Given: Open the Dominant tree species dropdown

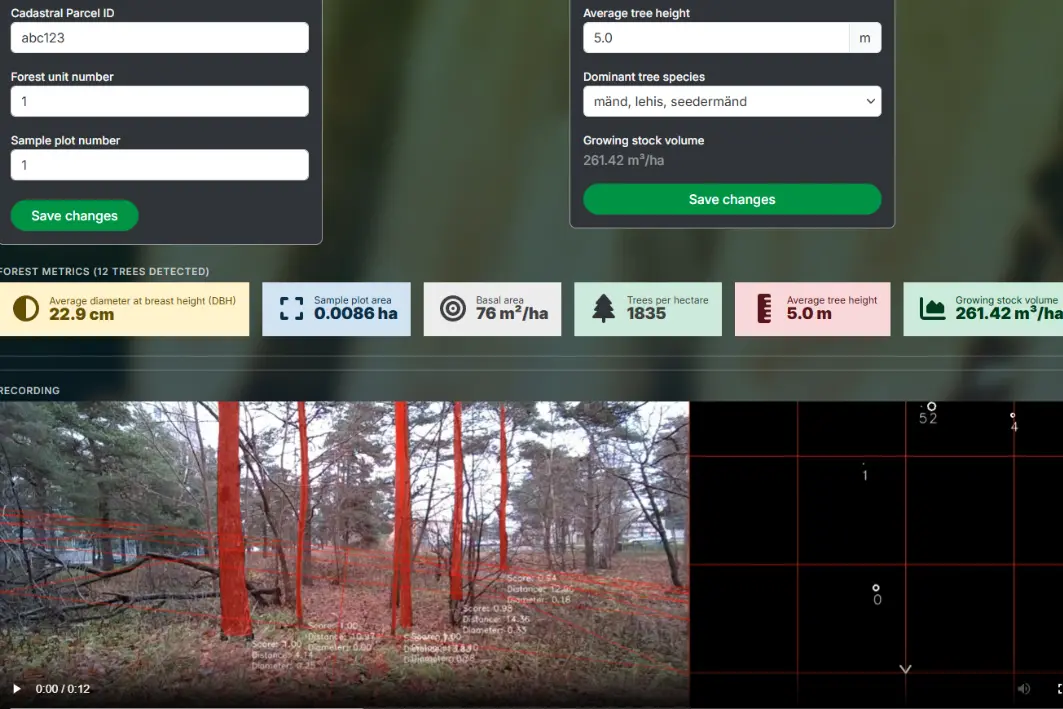Looking at the screenshot, I should (x=732, y=102).
